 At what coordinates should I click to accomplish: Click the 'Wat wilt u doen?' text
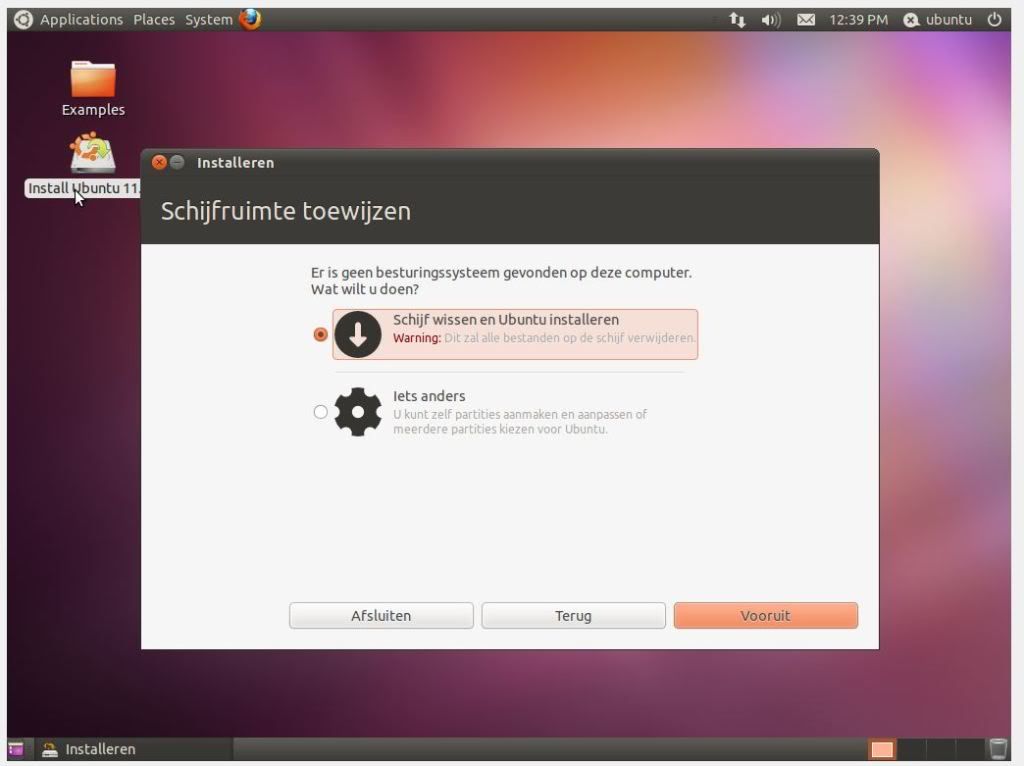(364, 289)
